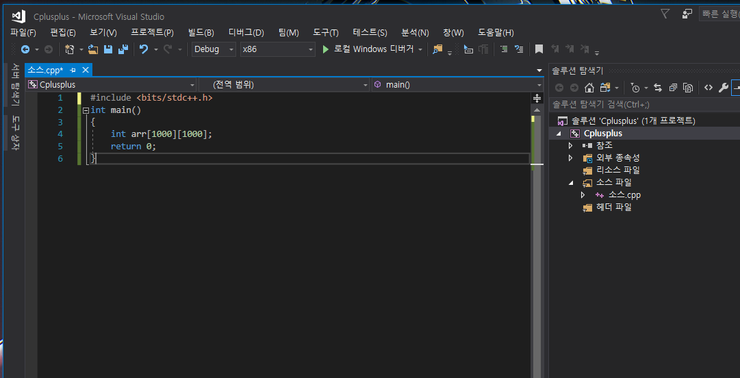Click the send feedback person icon
The height and width of the screenshot is (378, 740).
point(687,14)
